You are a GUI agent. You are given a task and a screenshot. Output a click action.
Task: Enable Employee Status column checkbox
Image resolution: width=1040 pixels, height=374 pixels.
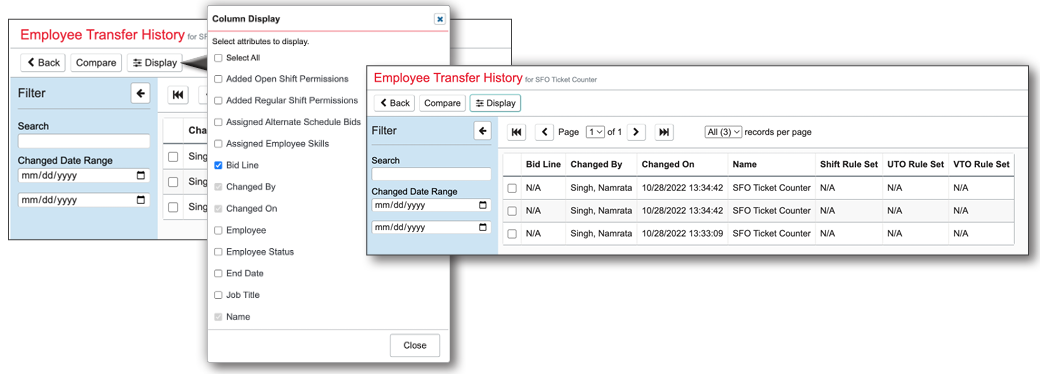(x=218, y=252)
